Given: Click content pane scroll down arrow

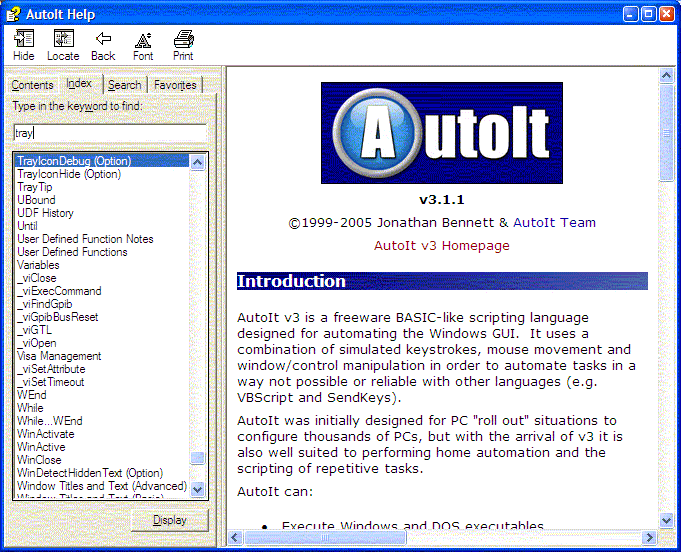Looking at the screenshot, I should coord(666,520).
